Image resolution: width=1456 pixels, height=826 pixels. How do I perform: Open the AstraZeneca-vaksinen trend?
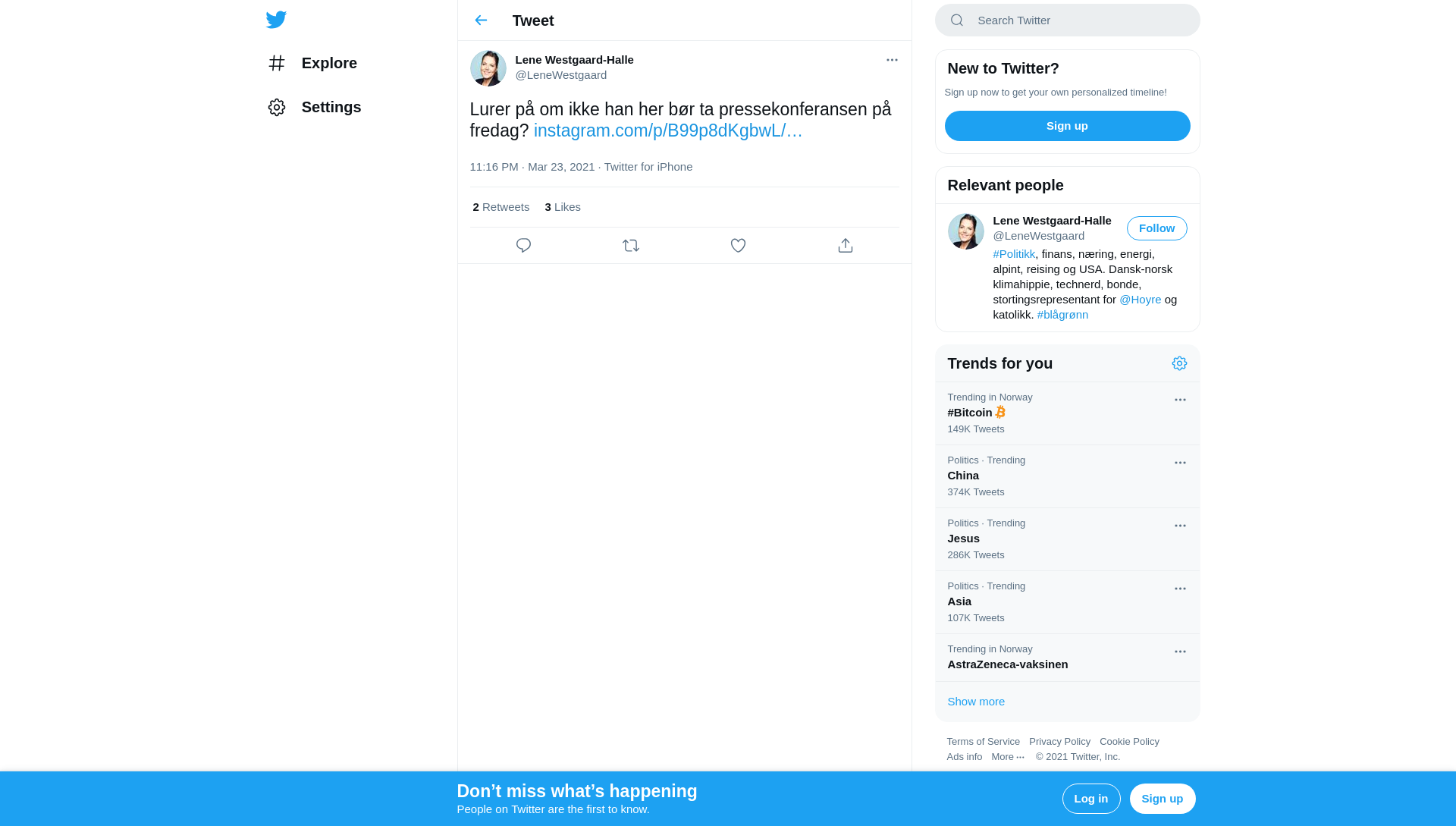tap(1067, 658)
